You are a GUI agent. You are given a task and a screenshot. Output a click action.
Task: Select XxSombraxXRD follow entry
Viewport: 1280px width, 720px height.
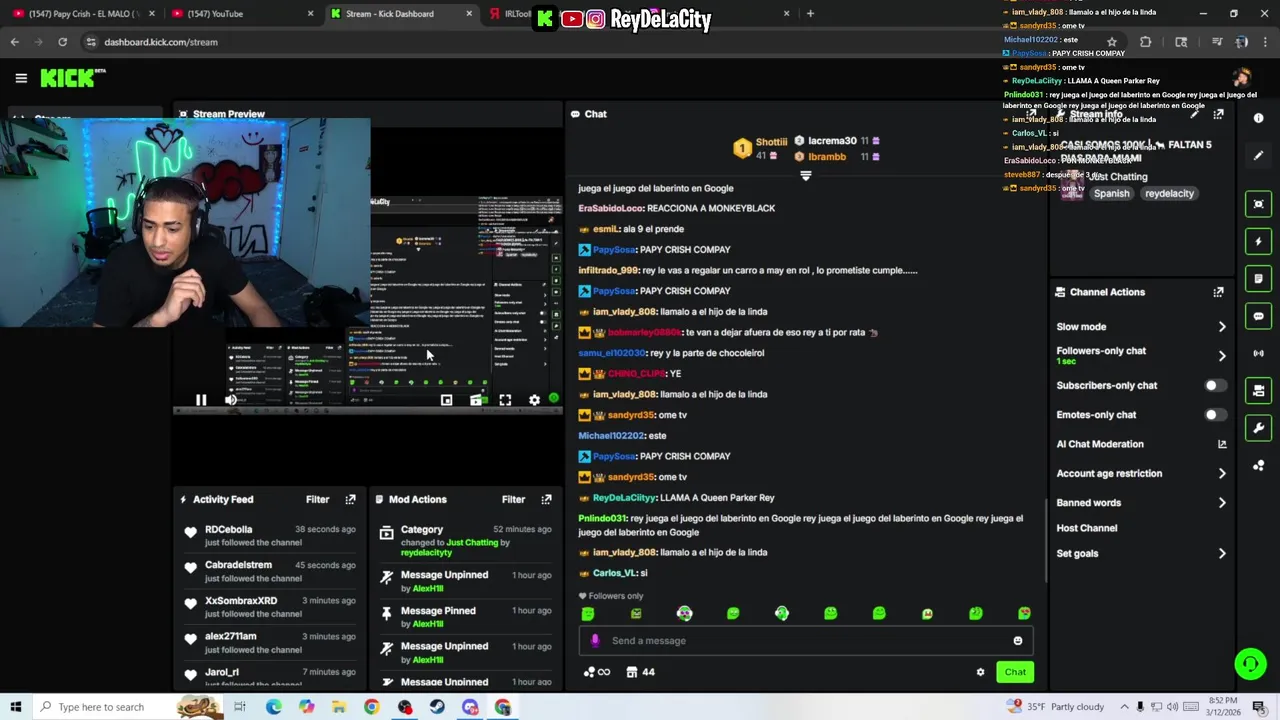tap(268, 607)
